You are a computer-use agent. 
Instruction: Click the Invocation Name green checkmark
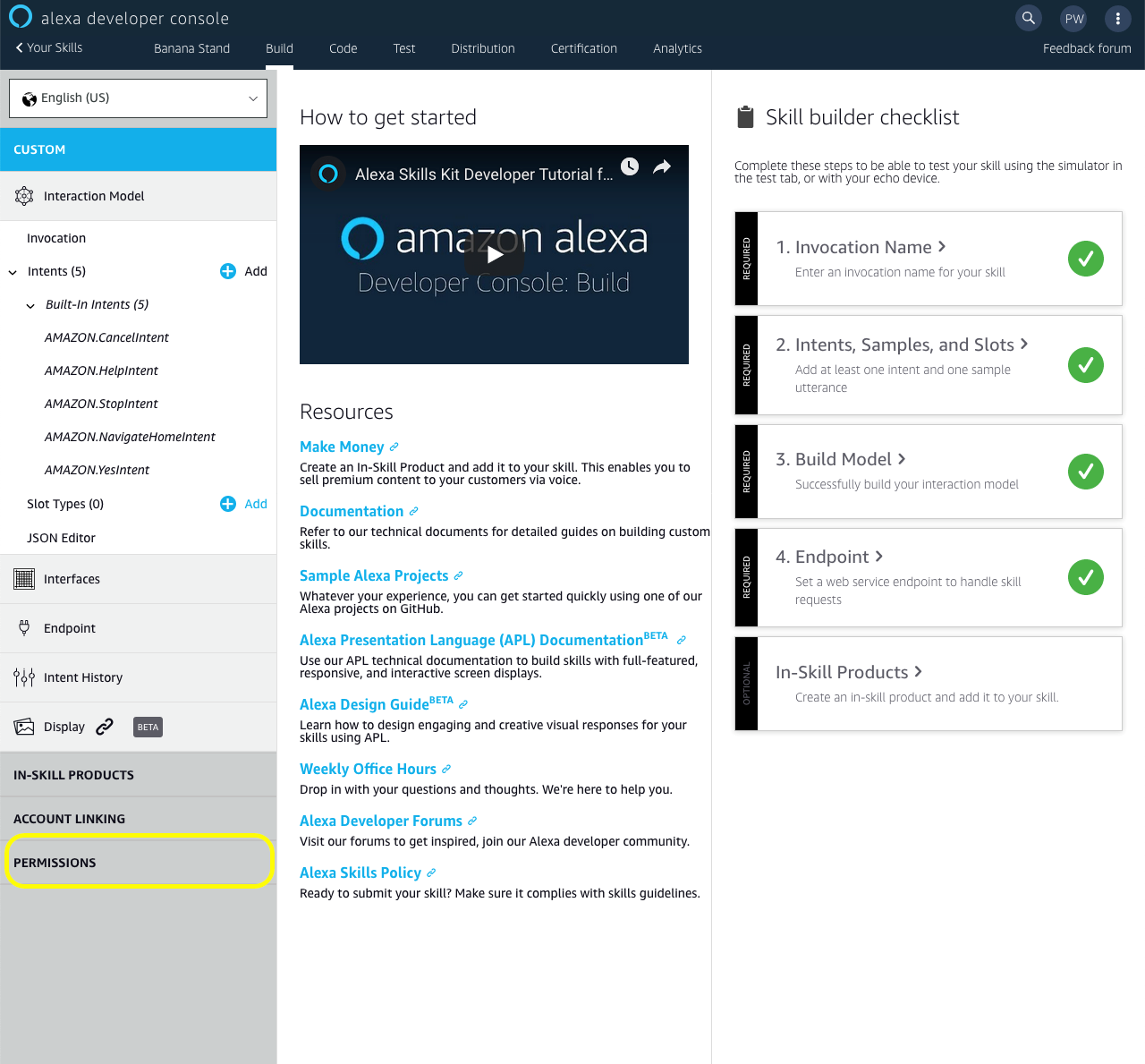(x=1085, y=259)
